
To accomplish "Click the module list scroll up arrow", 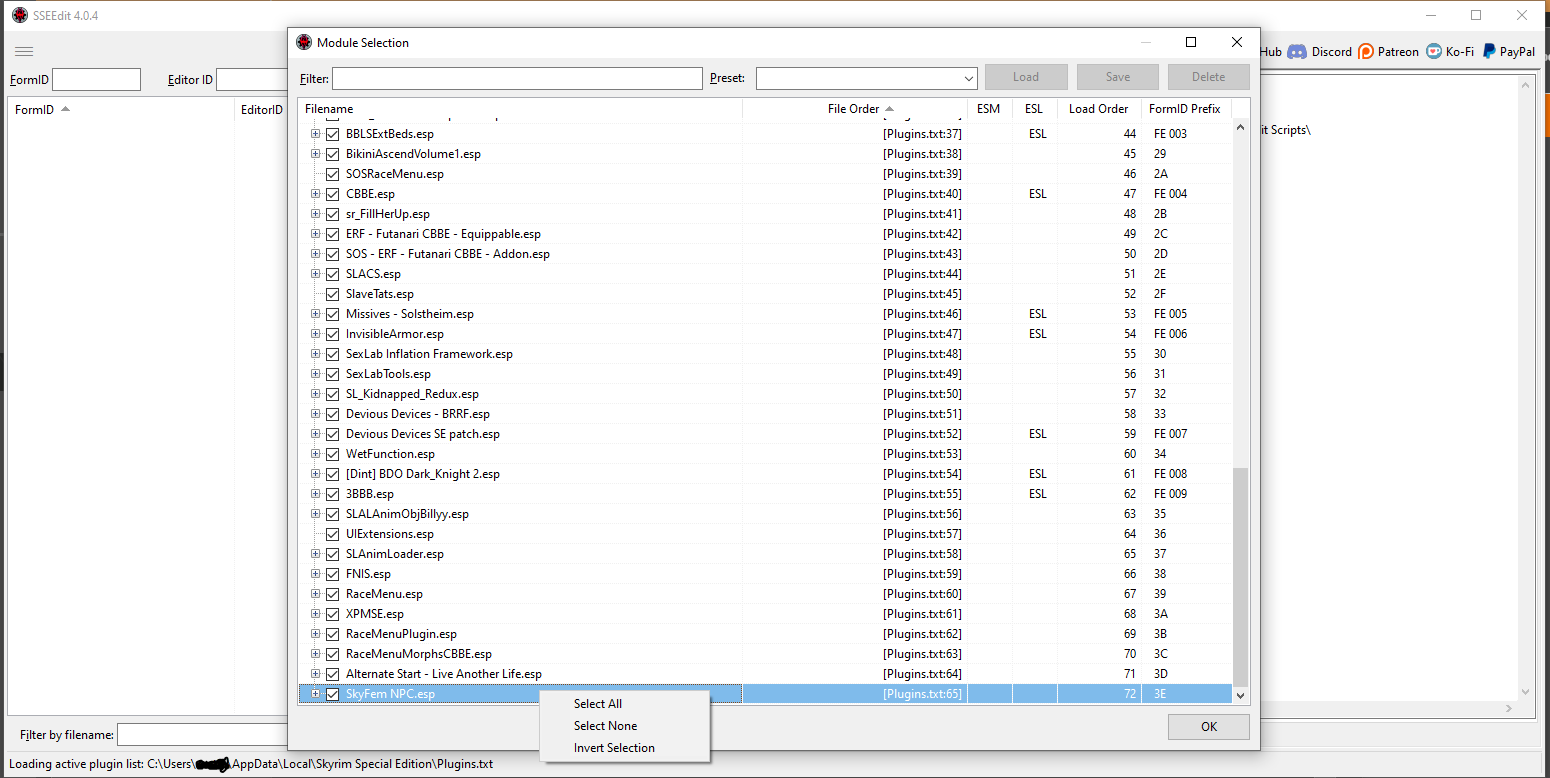I will [1241, 126].
